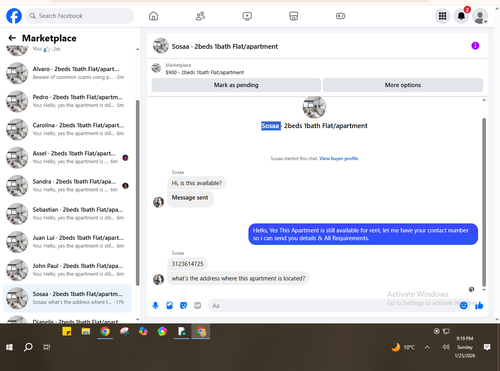Click the conversation list scrollbar
Screen dimensions: 500x371
(138, 193)
